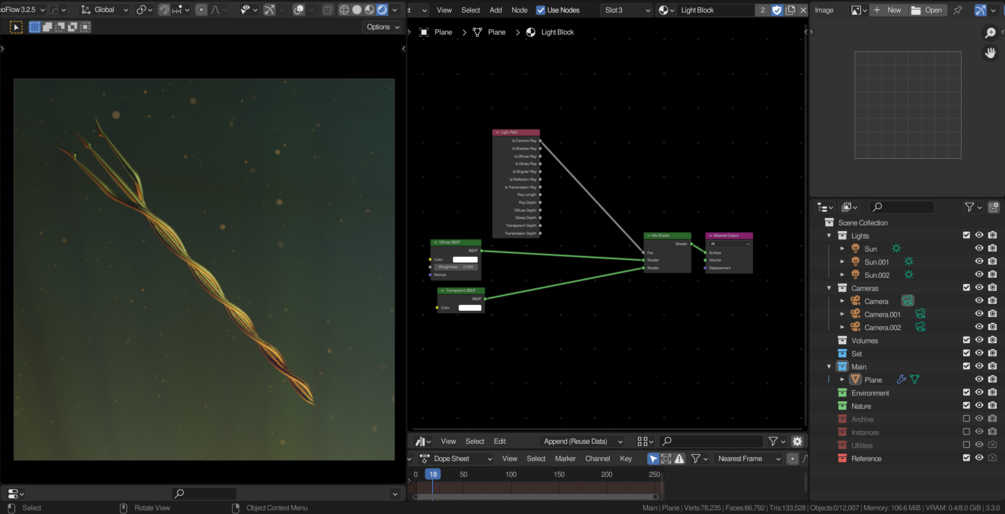This screenshot has height=514, width=1005.
Task: Open node editor View menu
Action: (x=444, y=10)
